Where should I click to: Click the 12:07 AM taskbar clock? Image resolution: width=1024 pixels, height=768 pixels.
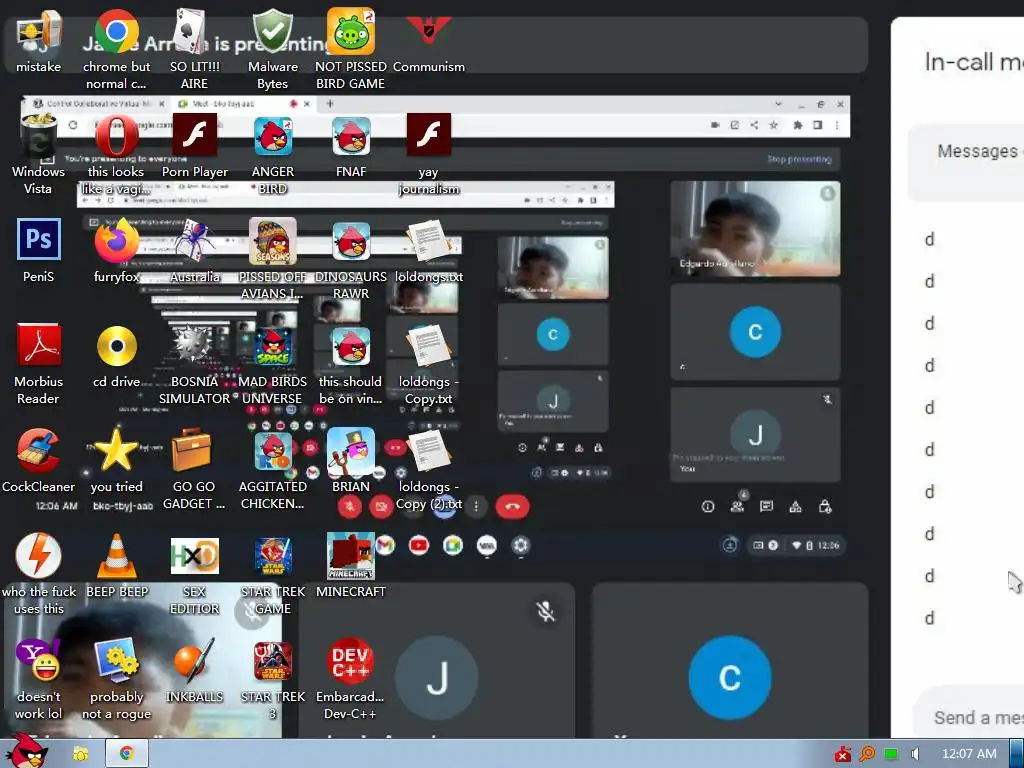[x=969, y=754]
